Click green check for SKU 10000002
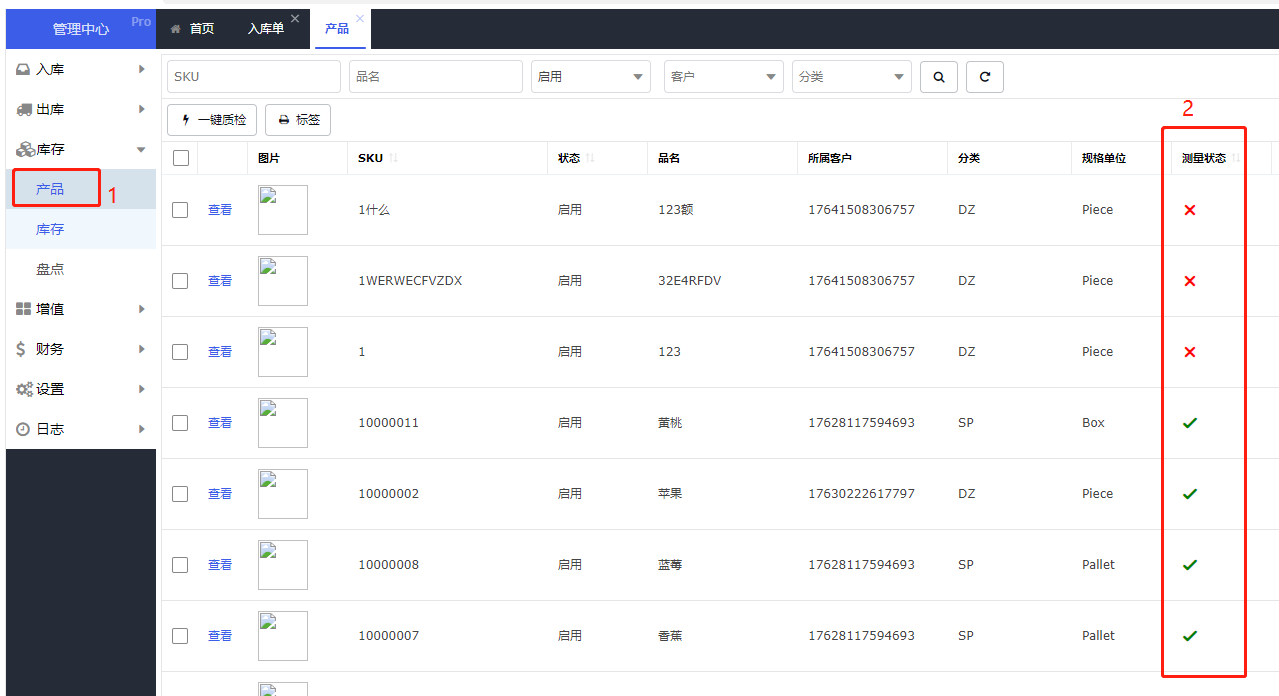Screen dimensions: 1279x696 tap(1190, 494)
